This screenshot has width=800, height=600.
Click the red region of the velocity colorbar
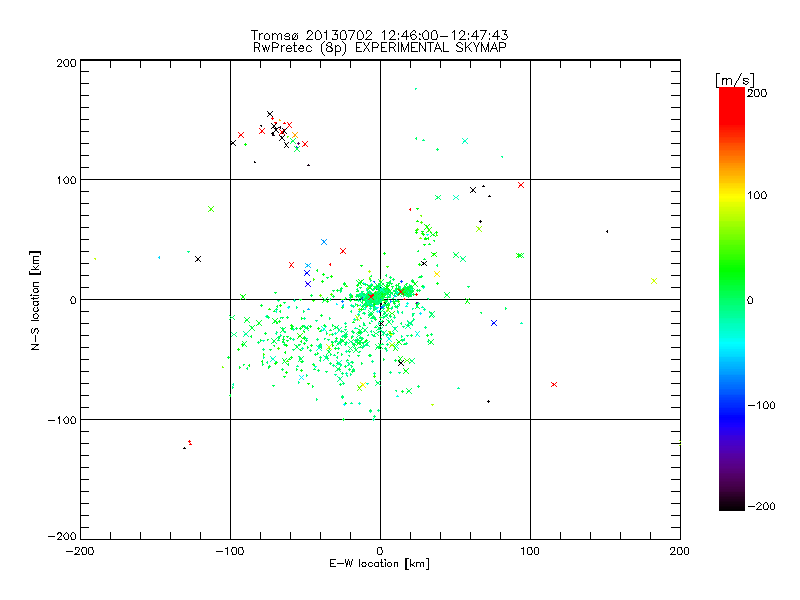click(x=732, y=107)
